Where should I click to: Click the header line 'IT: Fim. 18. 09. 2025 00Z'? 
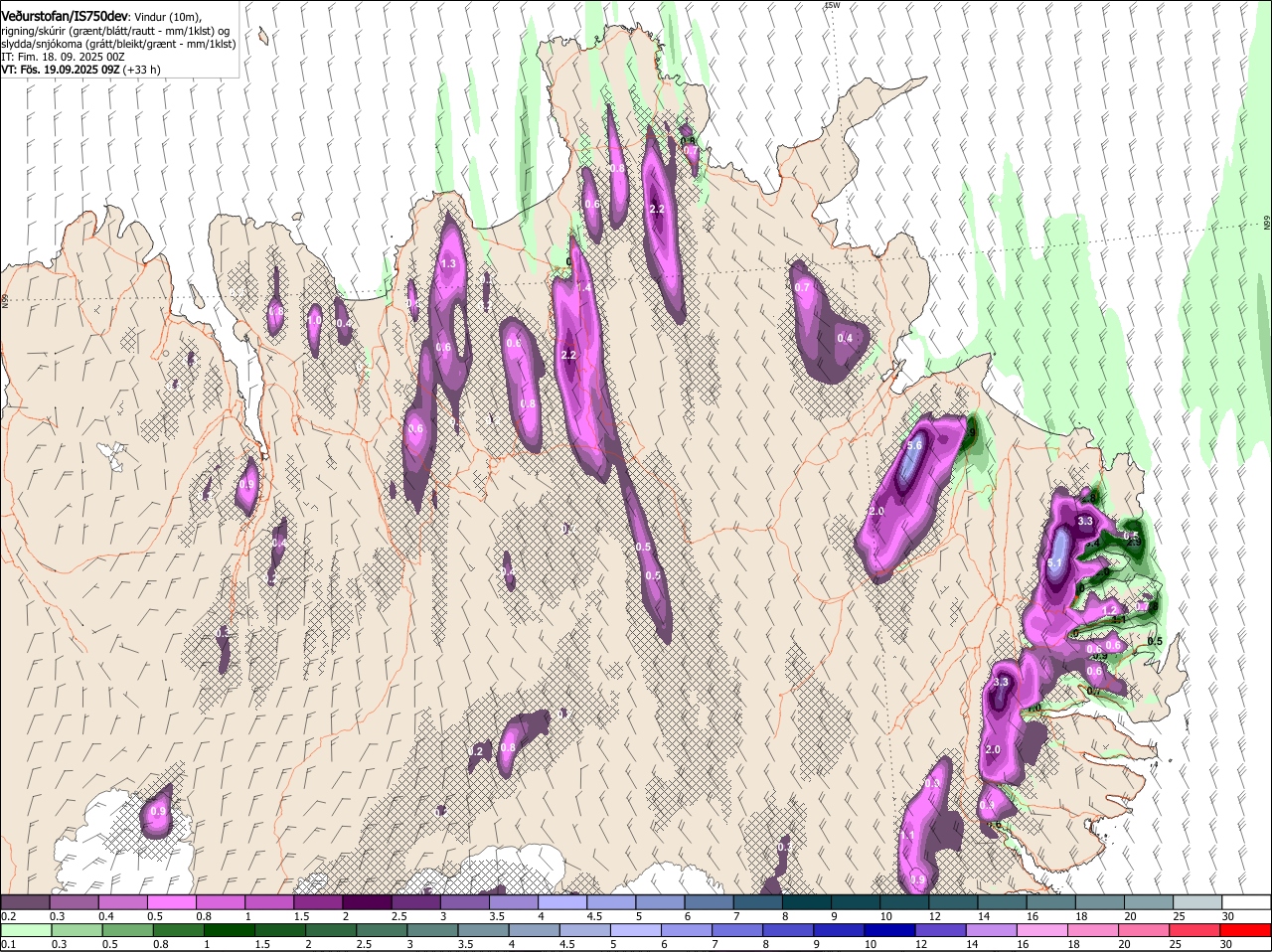[63, 57]
